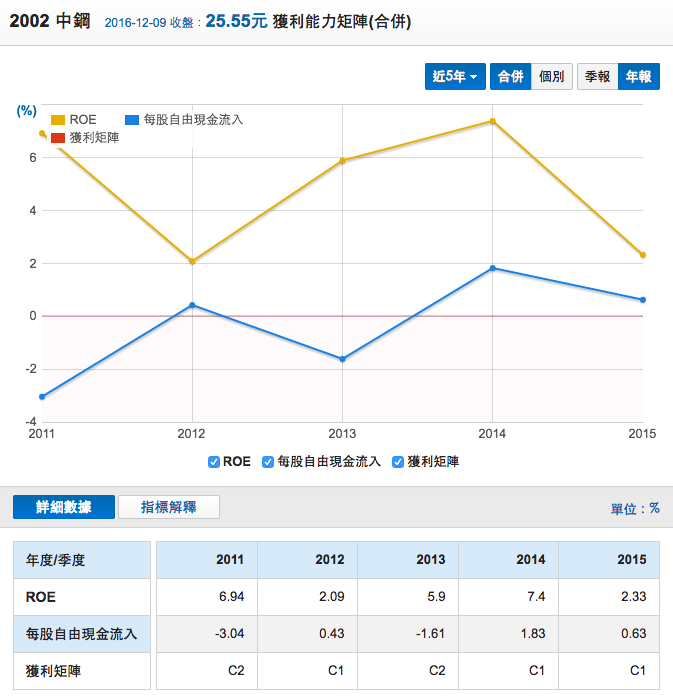Select the 合併 consolidated button
Image resolution: width=673 pixels, height=699 pixels.
click(x=510, y=77)
